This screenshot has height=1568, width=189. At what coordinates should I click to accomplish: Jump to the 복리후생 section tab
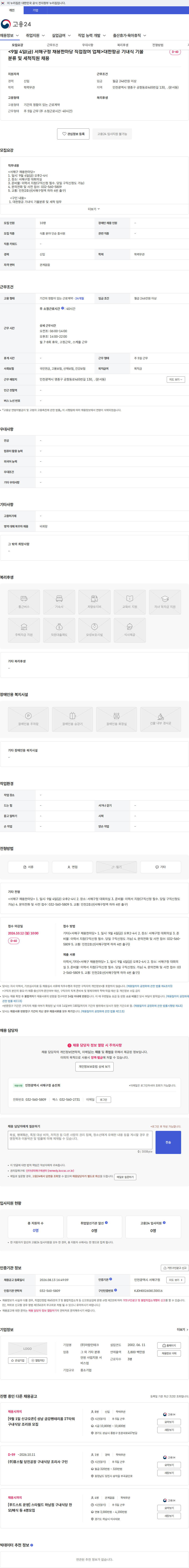pyautogui.click(x=123, y=45)
